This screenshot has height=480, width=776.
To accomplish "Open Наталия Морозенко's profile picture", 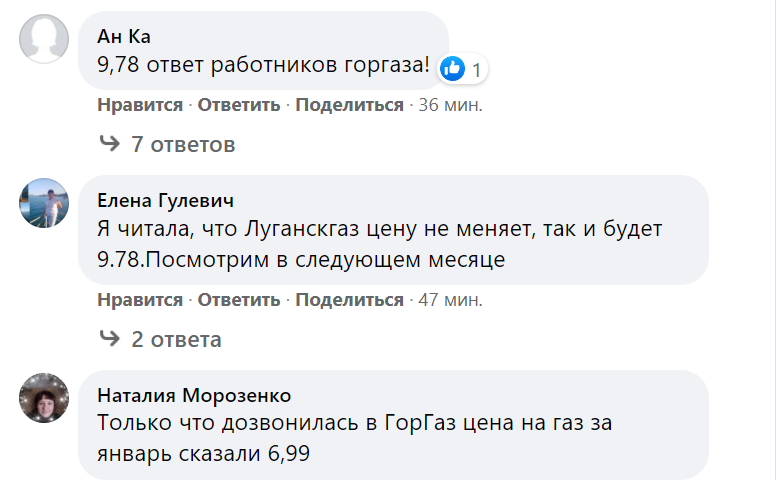I will (45, 401).
